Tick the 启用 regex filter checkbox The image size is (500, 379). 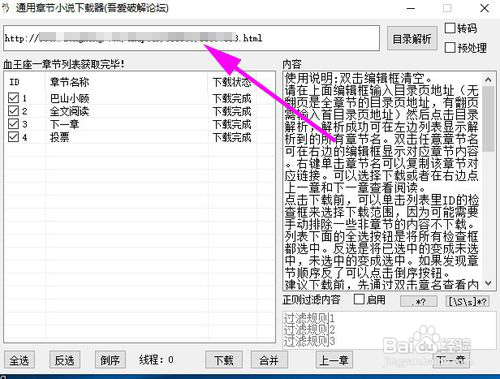(x=359, y=299)
